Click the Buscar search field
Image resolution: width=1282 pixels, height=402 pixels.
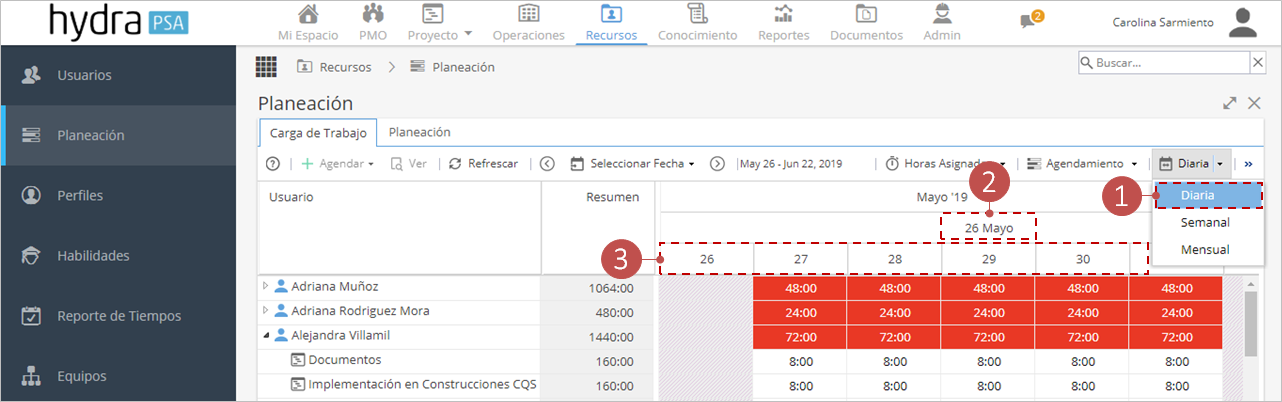[x=1165, y=62]
